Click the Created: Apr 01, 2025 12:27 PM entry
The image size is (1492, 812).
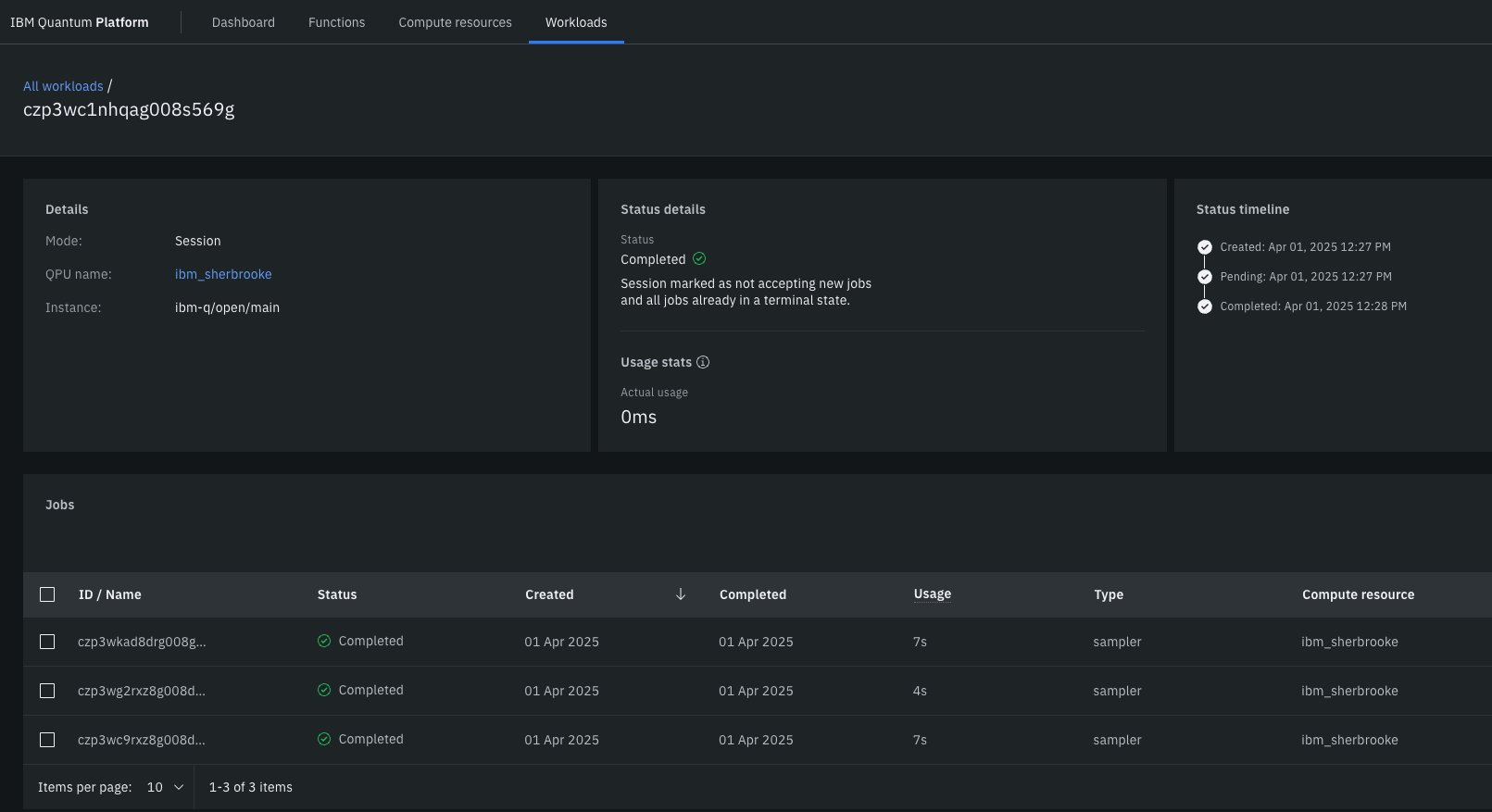click(x=1306, y=247)
